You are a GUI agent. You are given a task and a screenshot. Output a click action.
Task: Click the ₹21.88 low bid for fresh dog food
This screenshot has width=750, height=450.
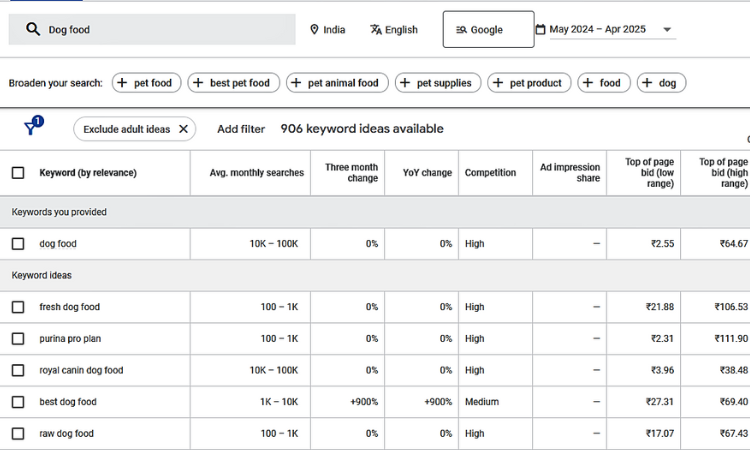[x=660, y=307]
